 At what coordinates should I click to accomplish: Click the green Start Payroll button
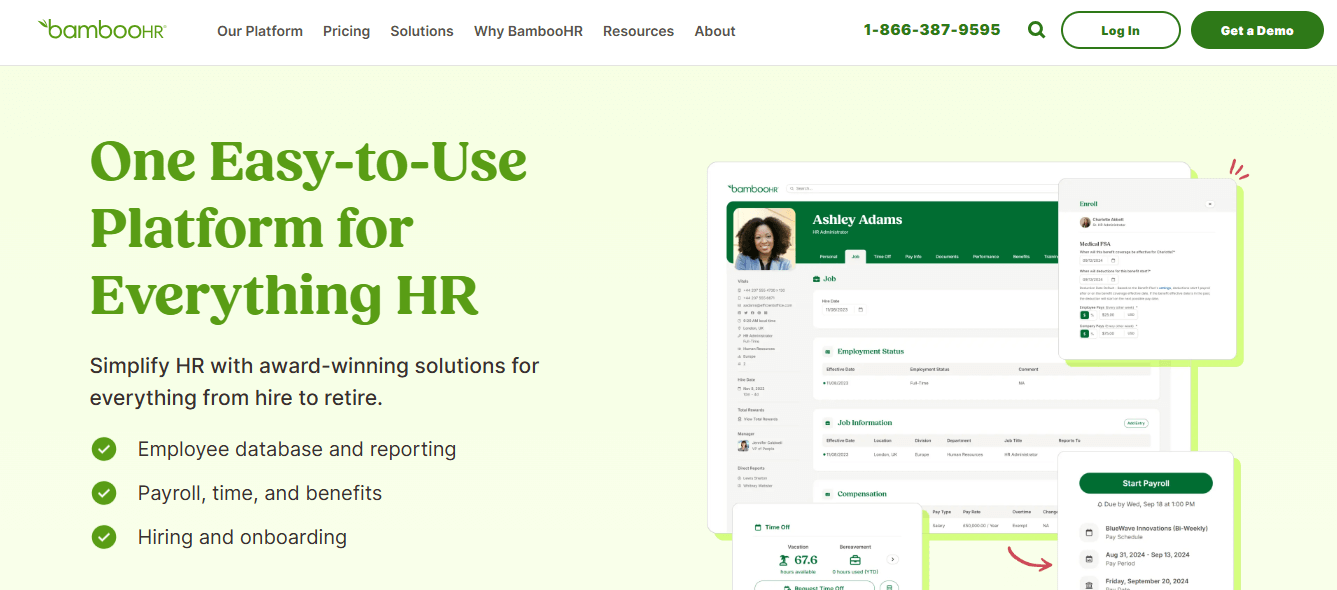point(1146,483)
